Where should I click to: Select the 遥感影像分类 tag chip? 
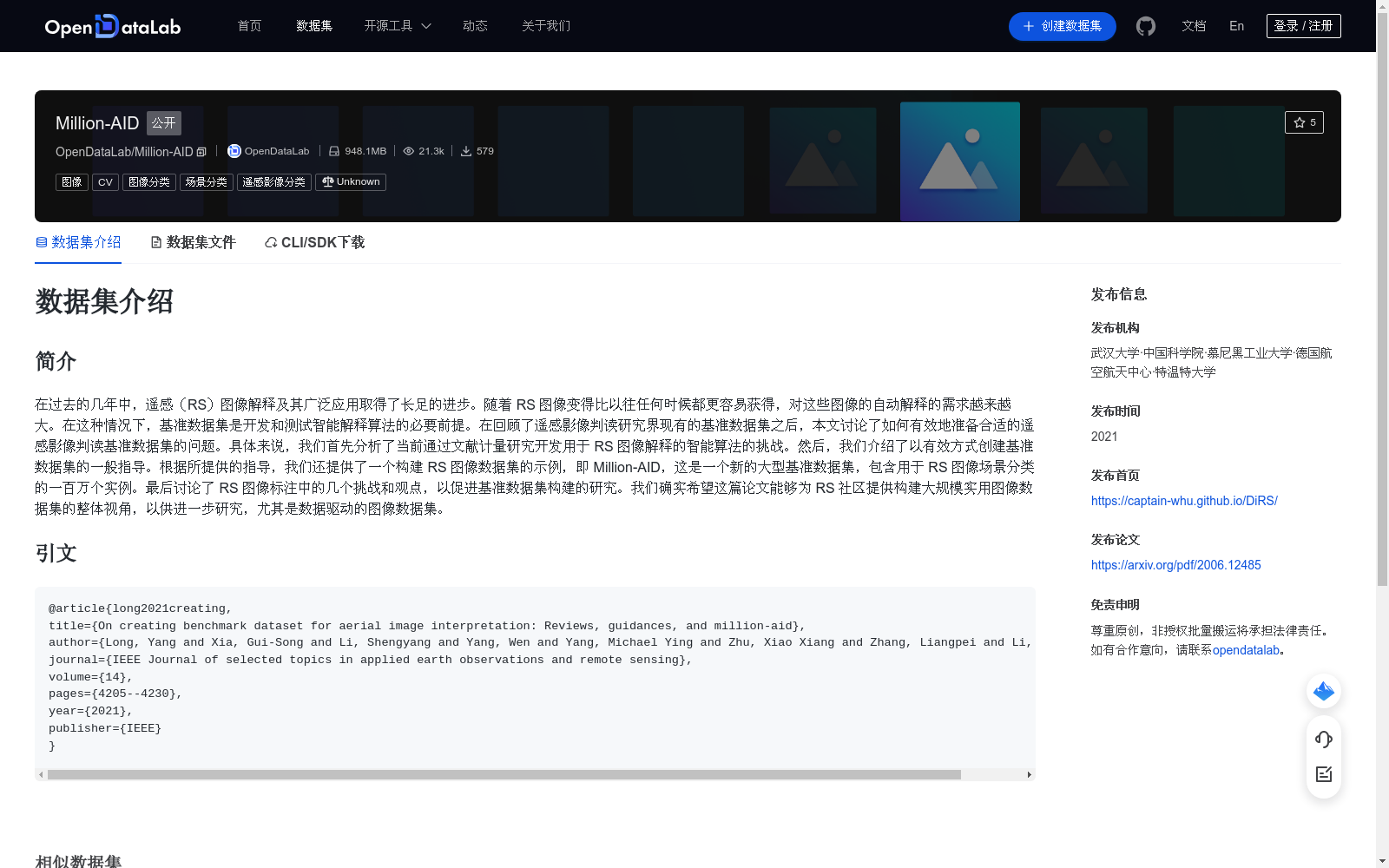[x=273, y=181]
